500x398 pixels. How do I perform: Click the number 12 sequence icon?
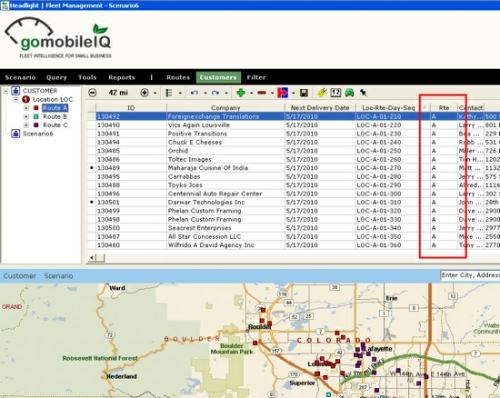(336, 93)
